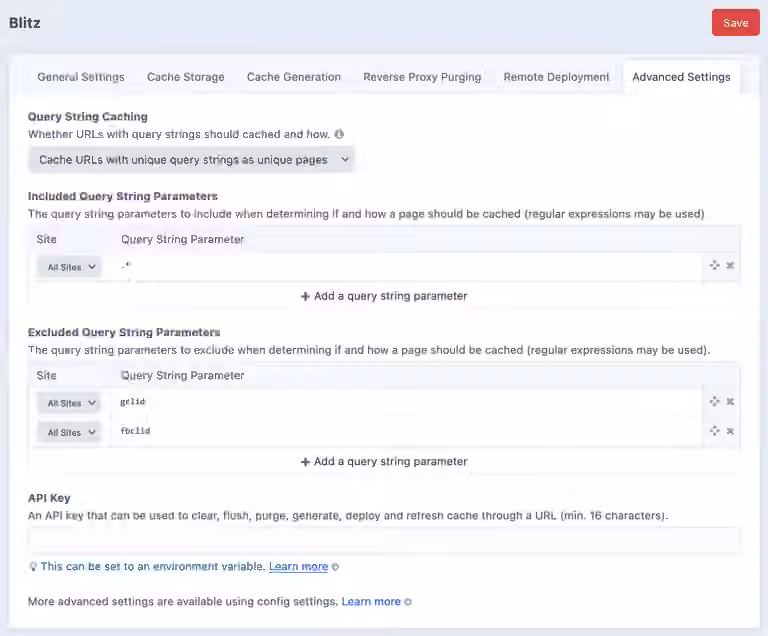This screenshot has height=636, width=768.
Task: Switch to General Settings tab
Action: pyautogui.click(x=81, y=77)
